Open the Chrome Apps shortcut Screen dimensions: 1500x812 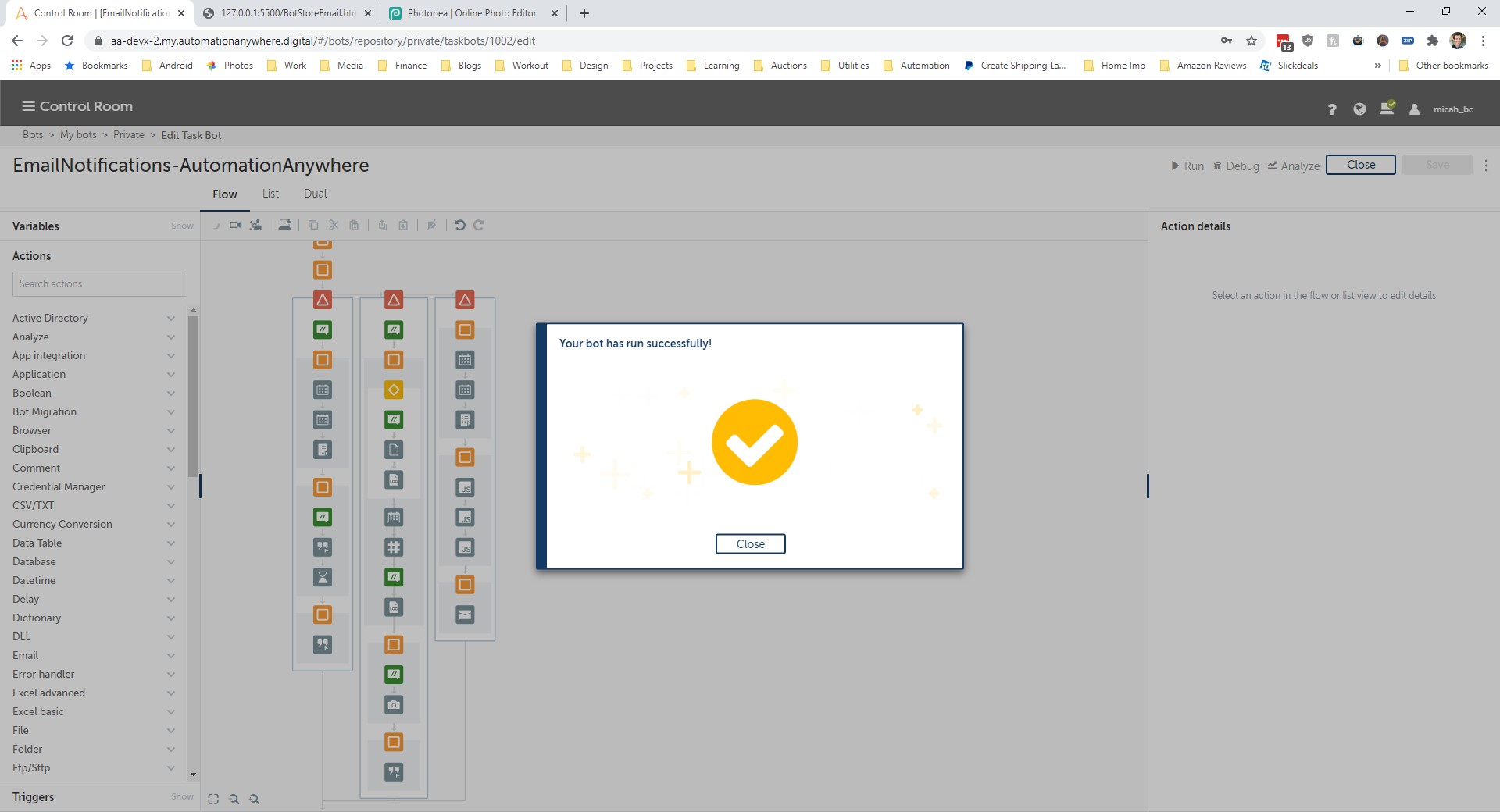[x=31, y=66]
